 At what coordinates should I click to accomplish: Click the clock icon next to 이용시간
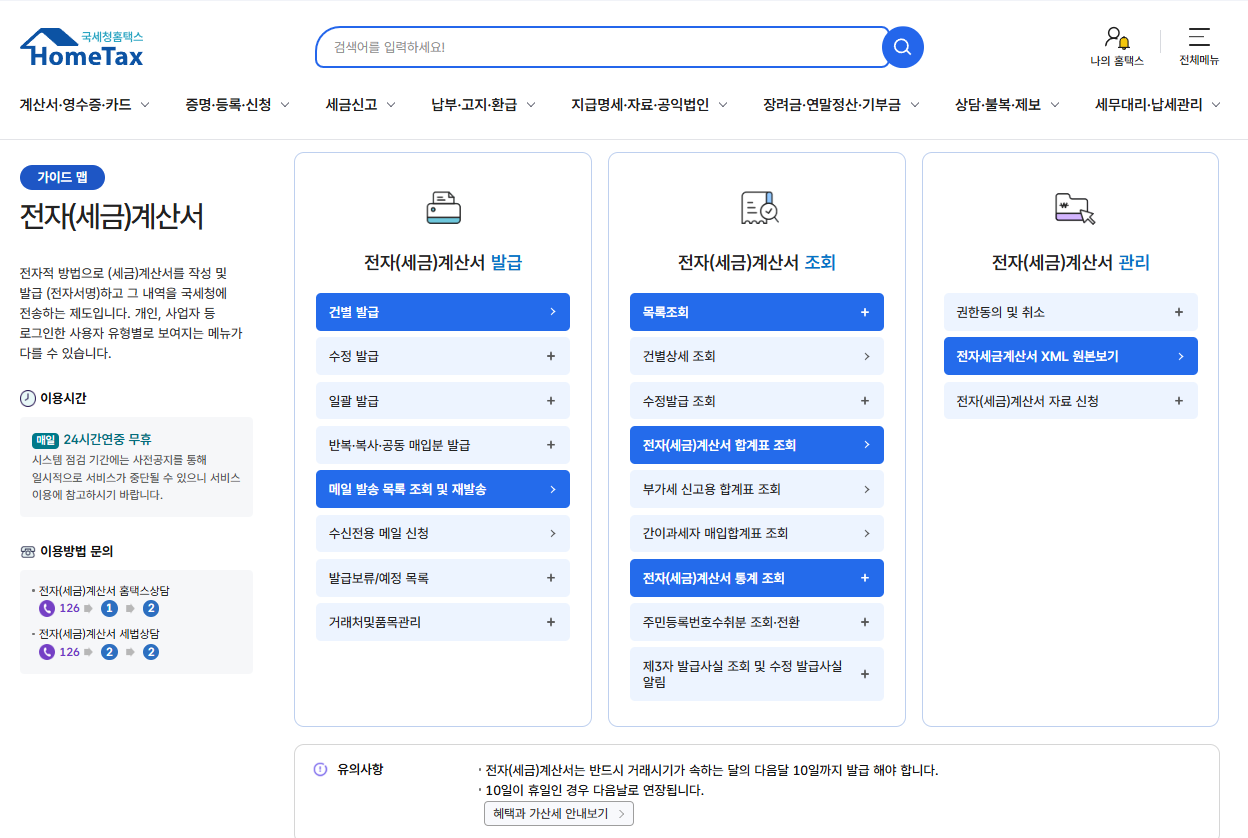click(x=27, y=396)
